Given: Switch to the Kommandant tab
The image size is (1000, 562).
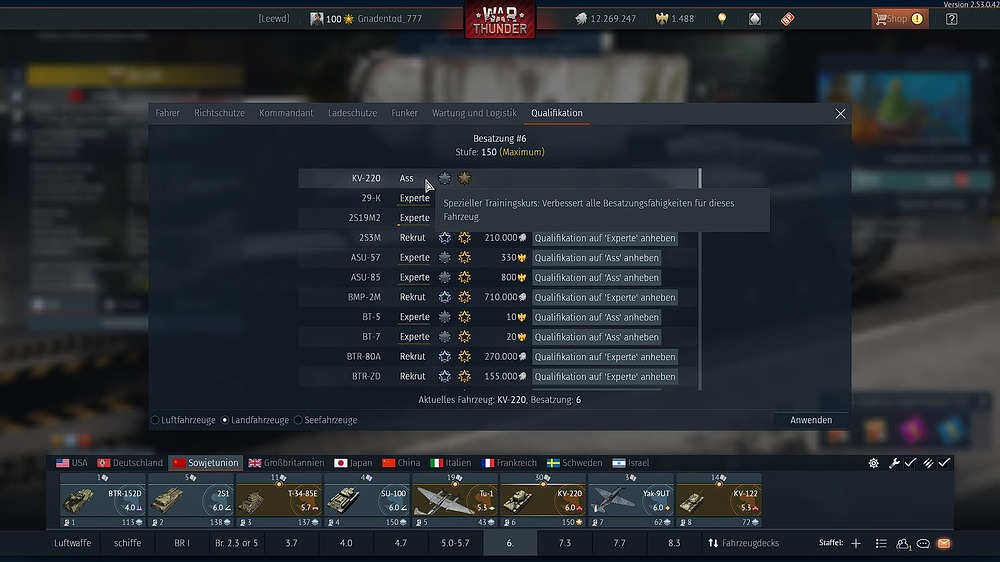Looking at the screenshot, I should [286, 113].
